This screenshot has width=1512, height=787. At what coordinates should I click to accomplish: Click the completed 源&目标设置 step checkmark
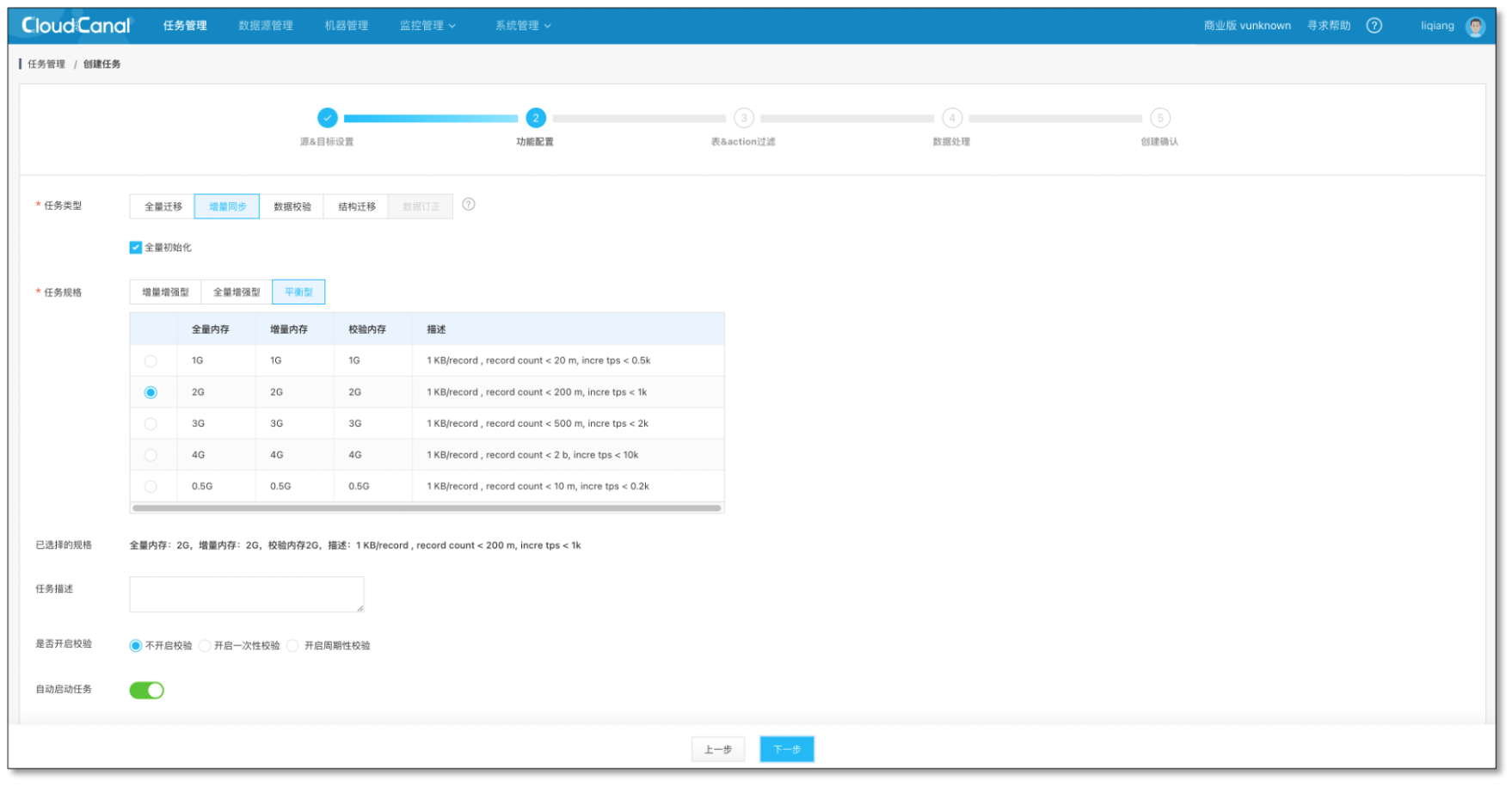[329, 118]
